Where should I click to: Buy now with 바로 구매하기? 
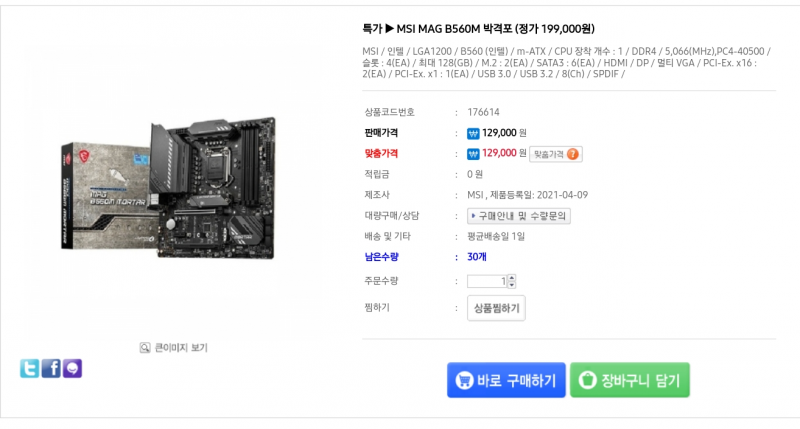[x=506, y=380]
